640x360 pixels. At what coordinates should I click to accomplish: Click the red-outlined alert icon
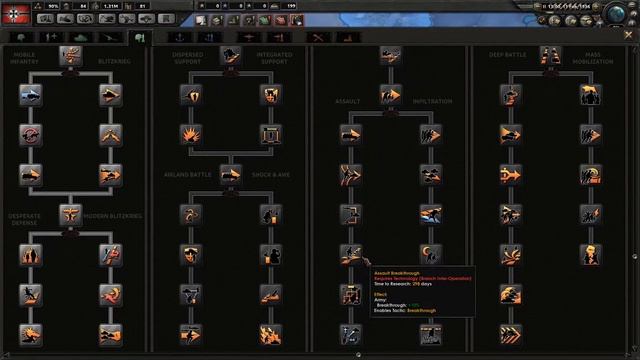pyautogui.click(x=297, y=20)
